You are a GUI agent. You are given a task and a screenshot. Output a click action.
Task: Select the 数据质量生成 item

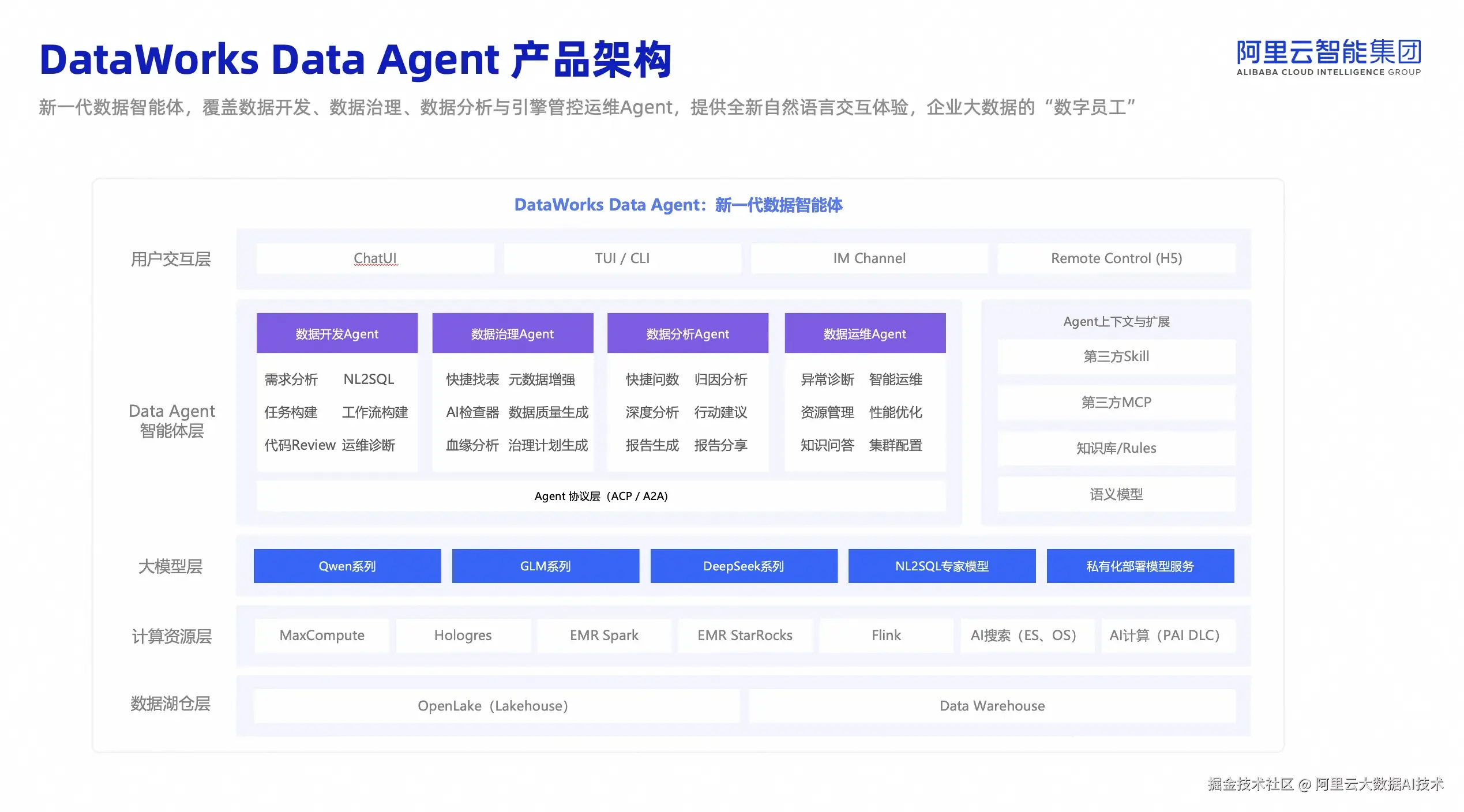[x=549, y=412]
